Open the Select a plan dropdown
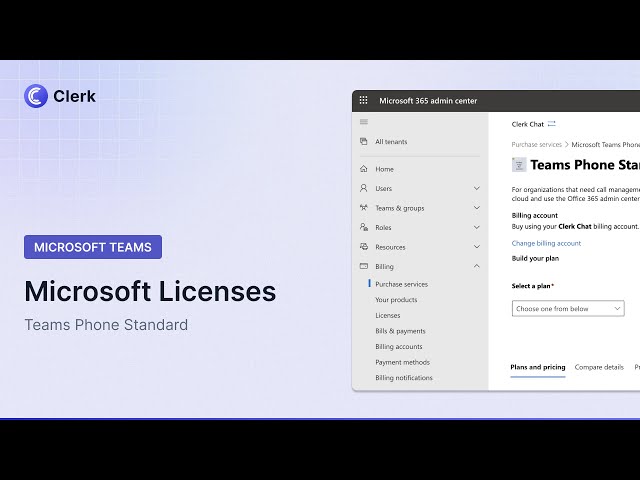 568,309
